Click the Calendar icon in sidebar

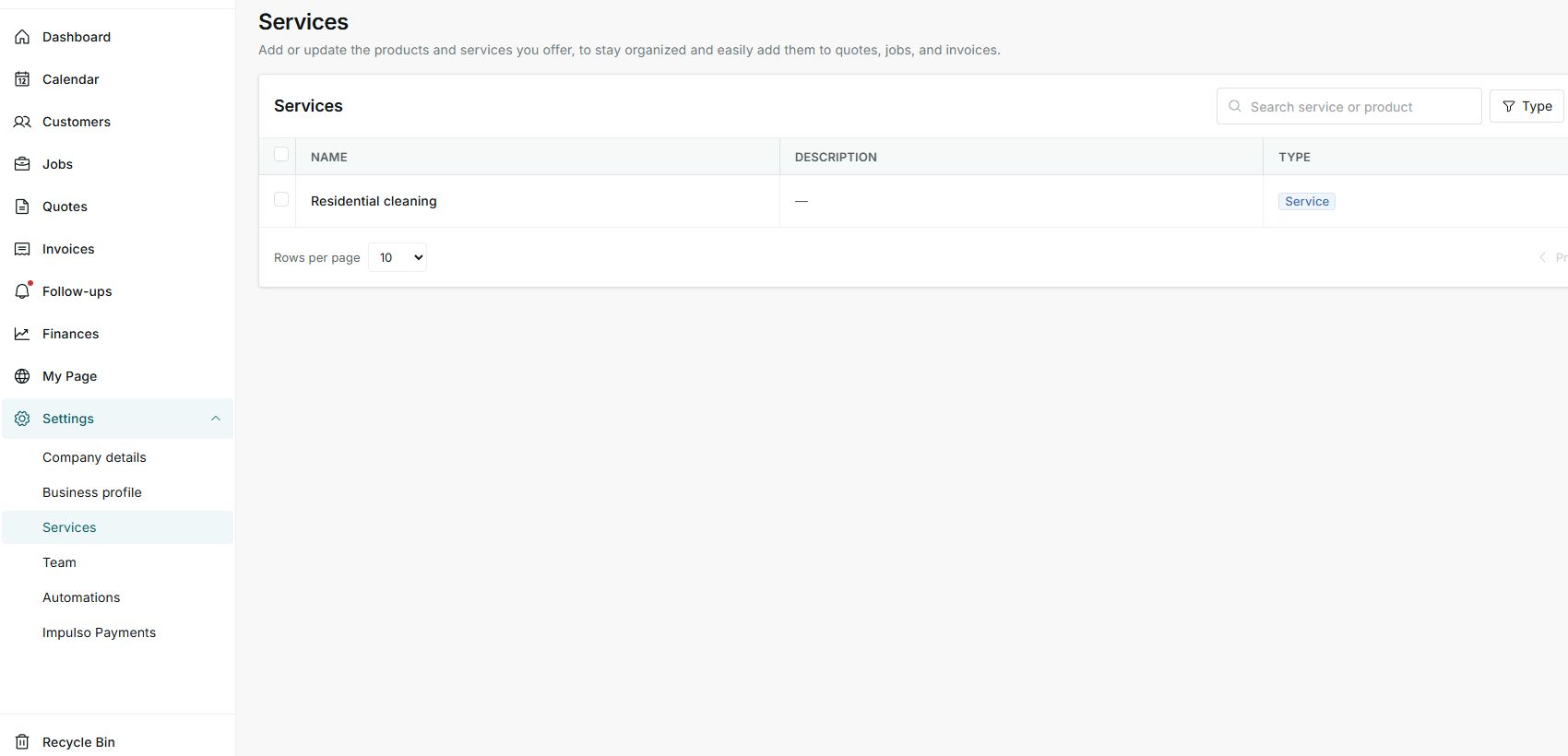coord(22,79)
